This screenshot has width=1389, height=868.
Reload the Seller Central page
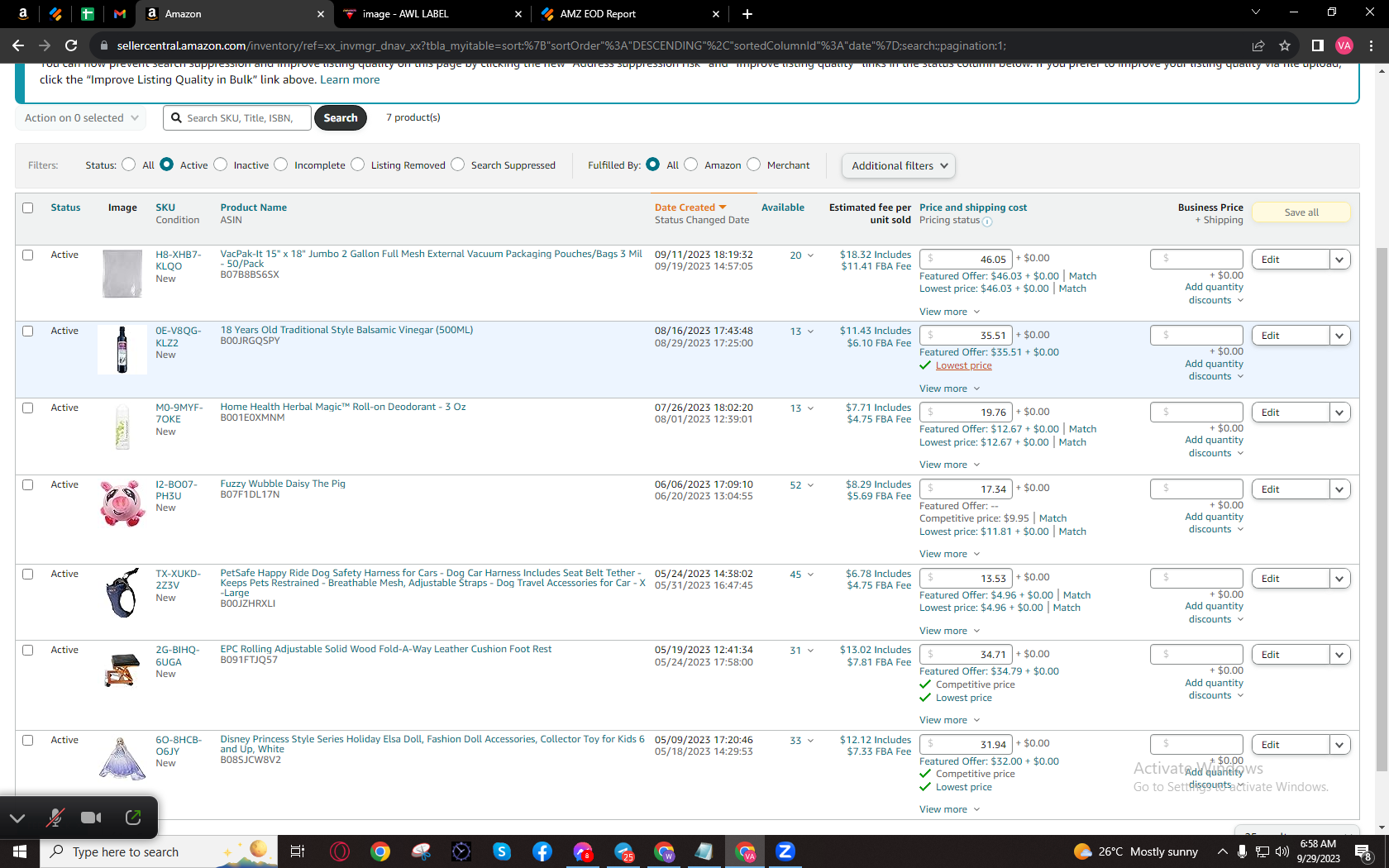coord(71,45)
